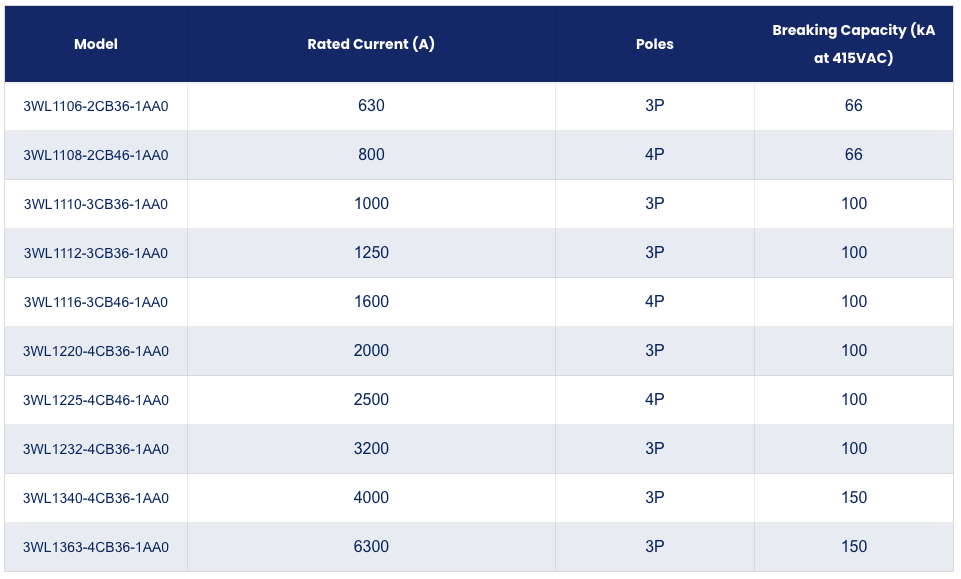961x579 pixels.
Task: Select model 3WL1340-4CB36-1AA0
Action: click(x=96, y=498)
